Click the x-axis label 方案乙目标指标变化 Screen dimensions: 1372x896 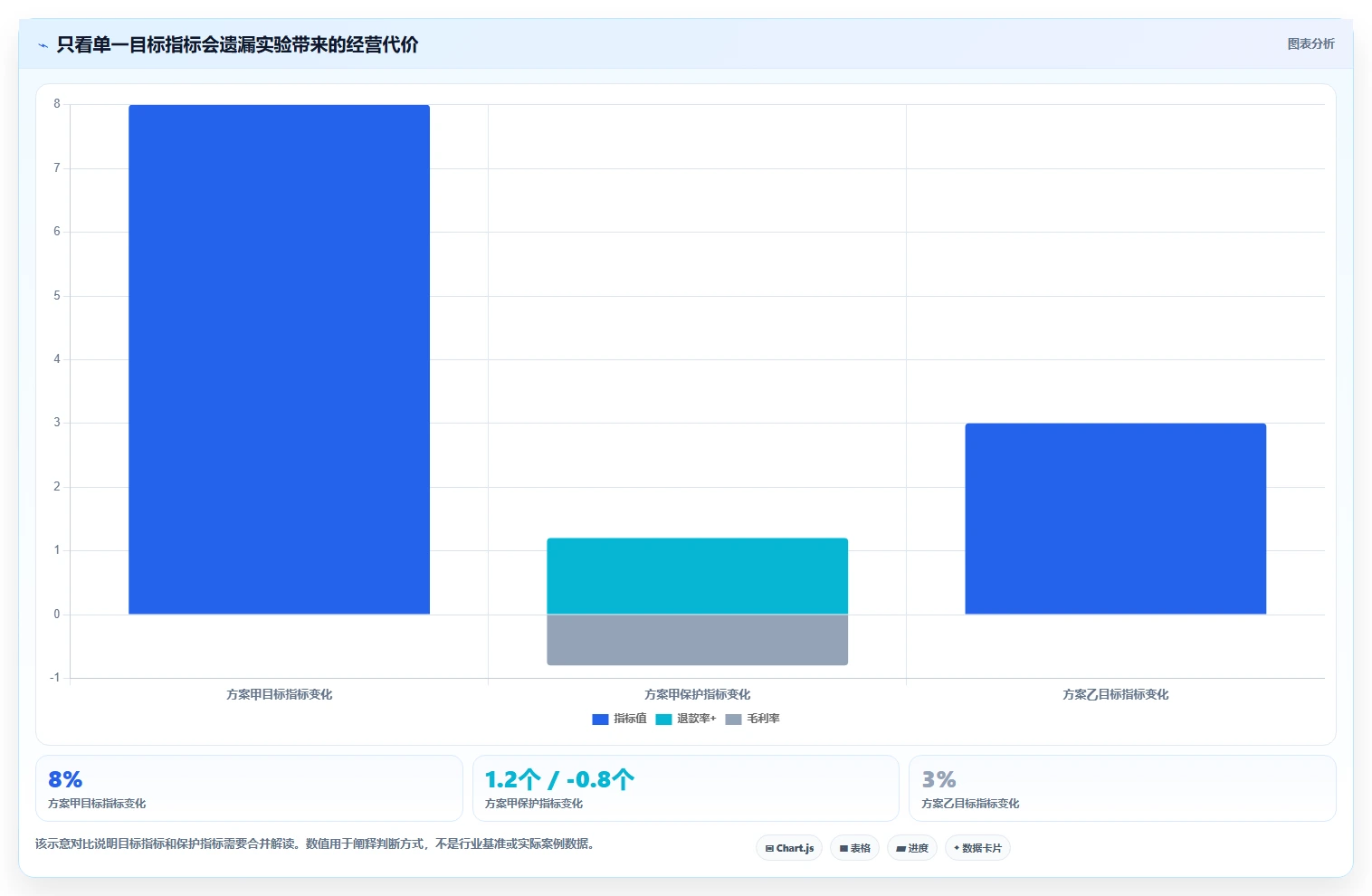pos(1115,694)
